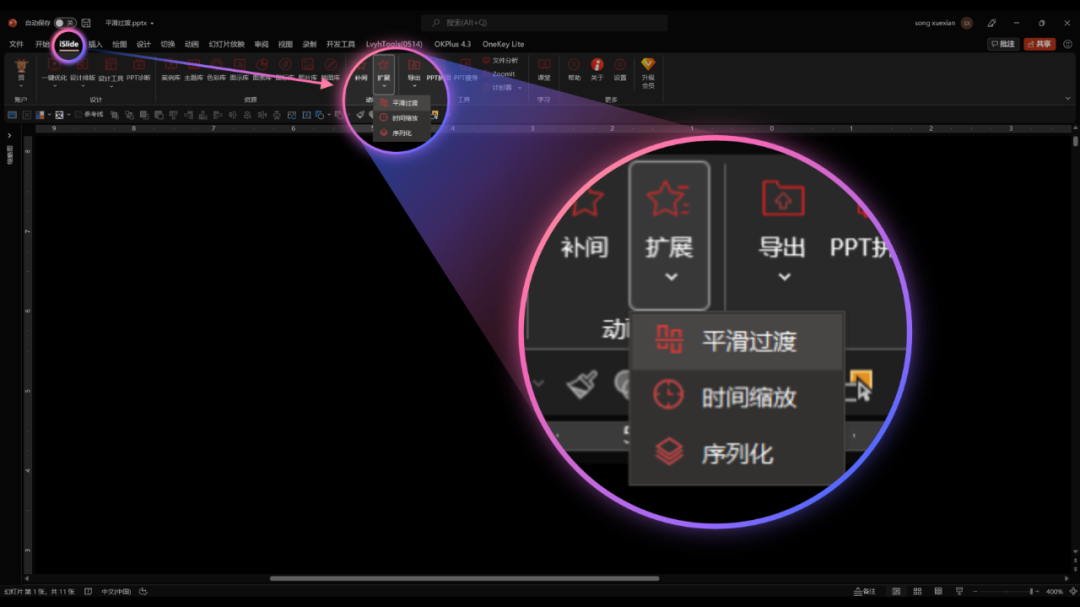The height and width of the screenshot is (607, 1080).
Task: Open the 录制 tab
Action: 309,44
